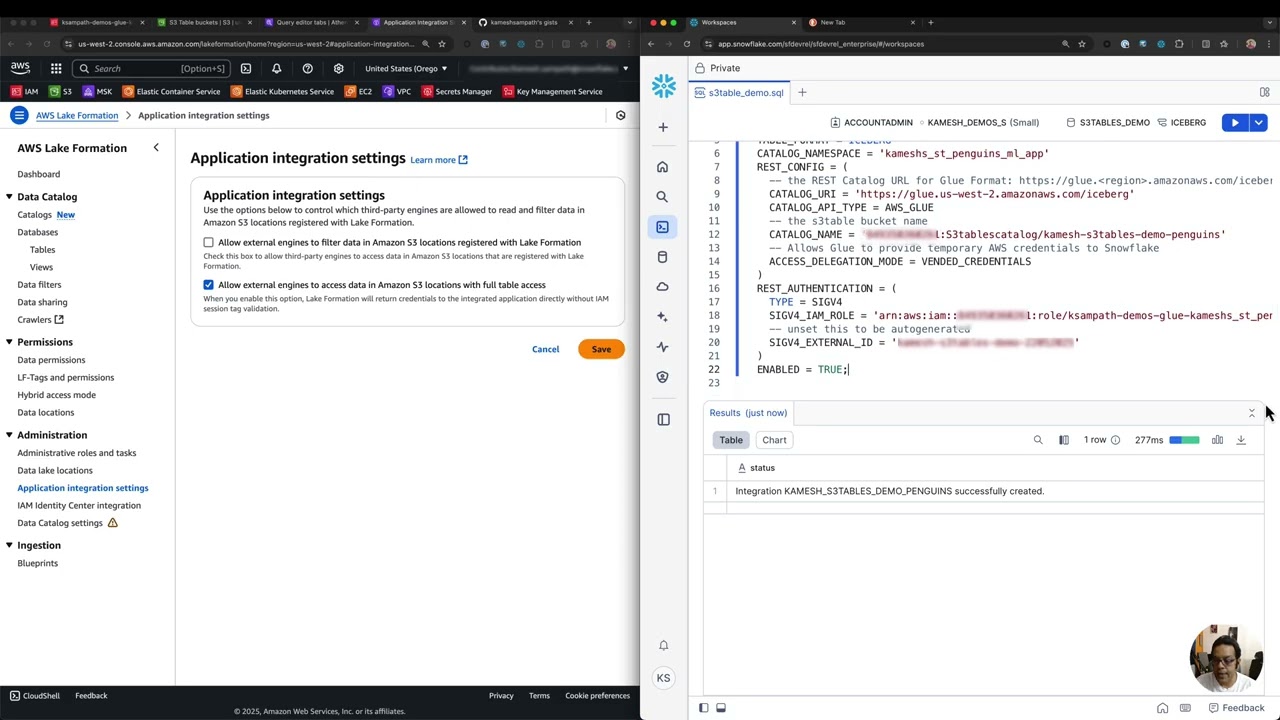Toggle results column layout icon
Screen dimensions: 1280x720
coord(1064,440)
